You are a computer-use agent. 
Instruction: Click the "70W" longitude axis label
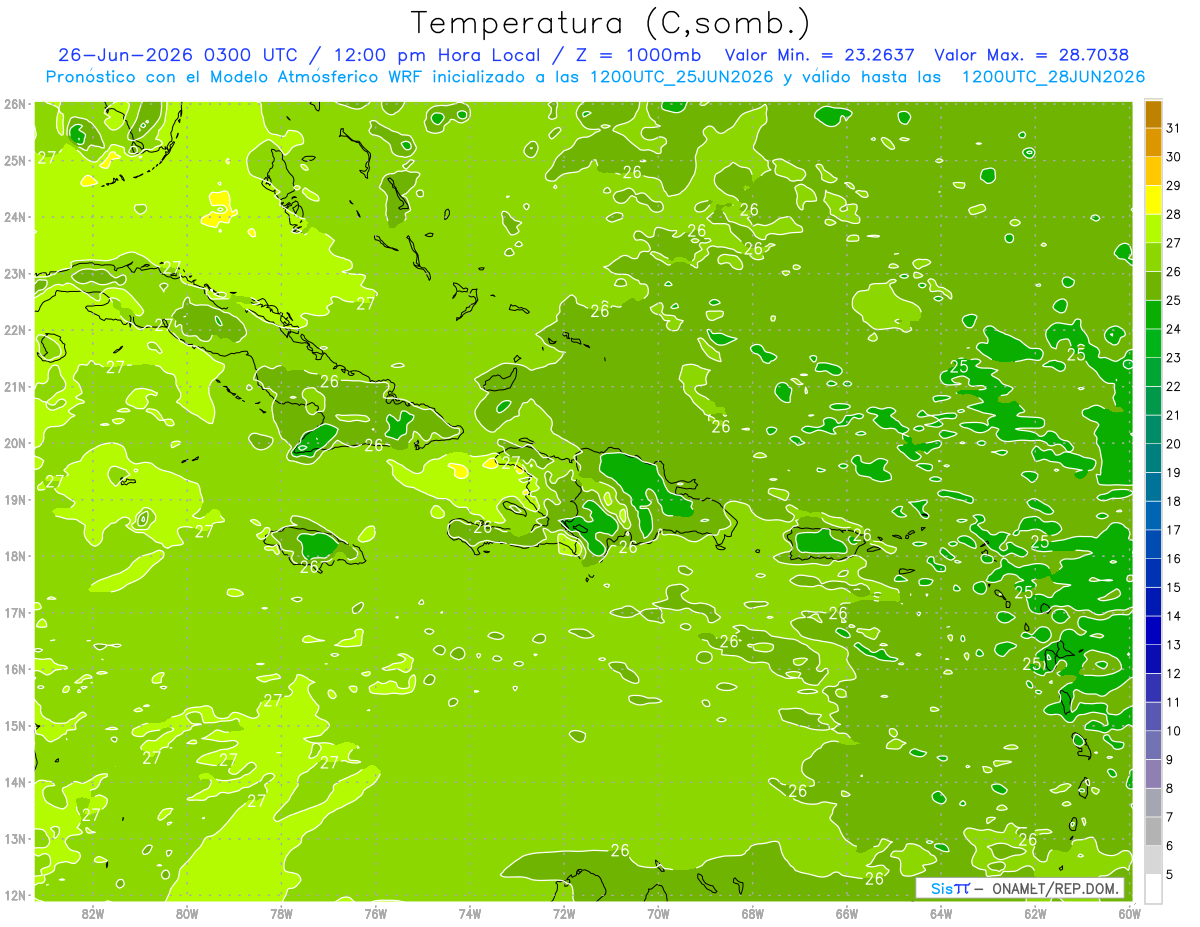(658, 913)
